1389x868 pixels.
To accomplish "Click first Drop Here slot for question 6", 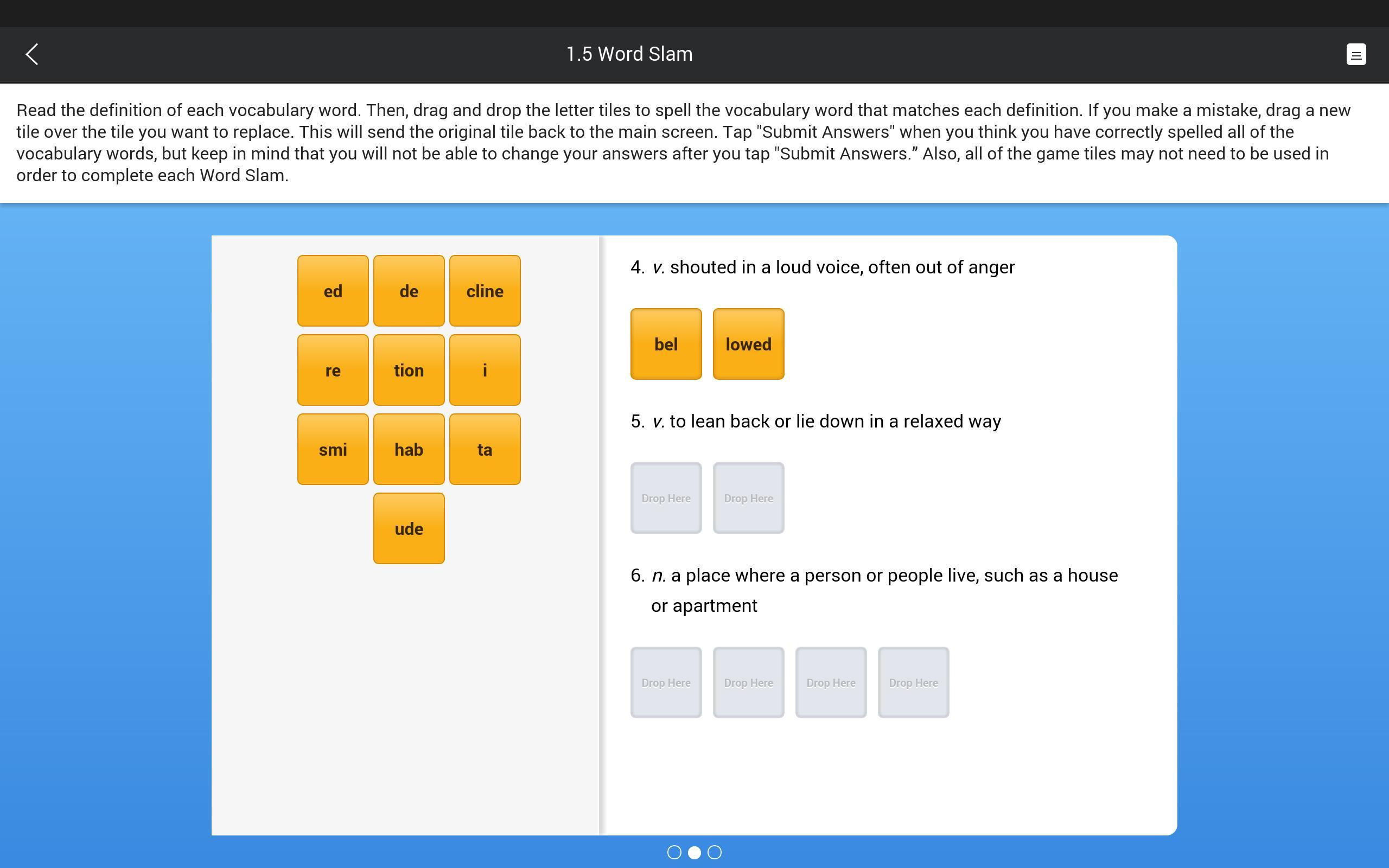I will pos(665,682).
